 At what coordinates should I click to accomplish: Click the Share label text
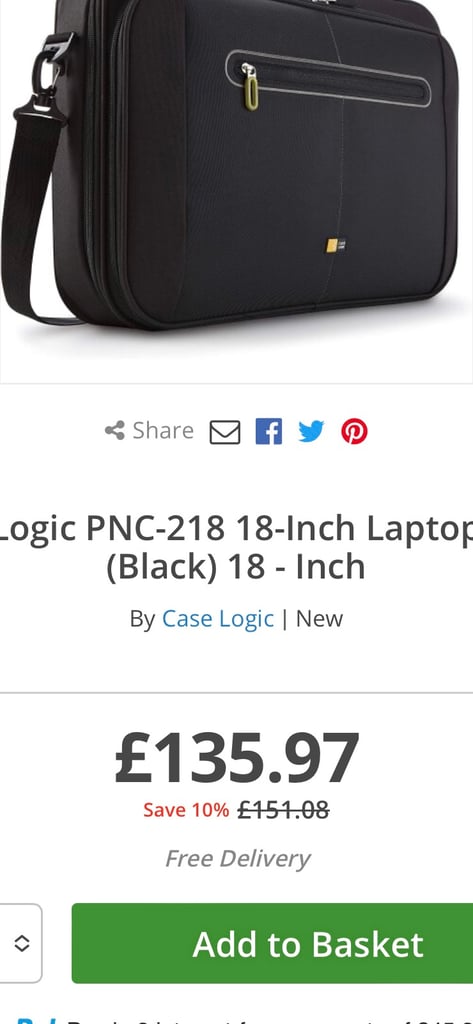click(163, 431)
